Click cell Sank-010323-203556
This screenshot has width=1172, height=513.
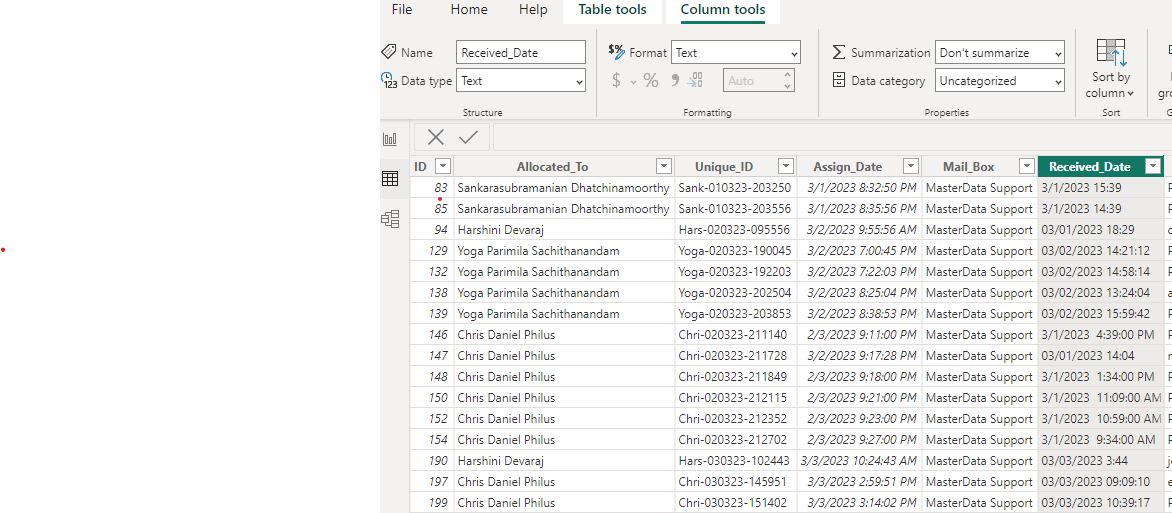(x=735, y=209)
